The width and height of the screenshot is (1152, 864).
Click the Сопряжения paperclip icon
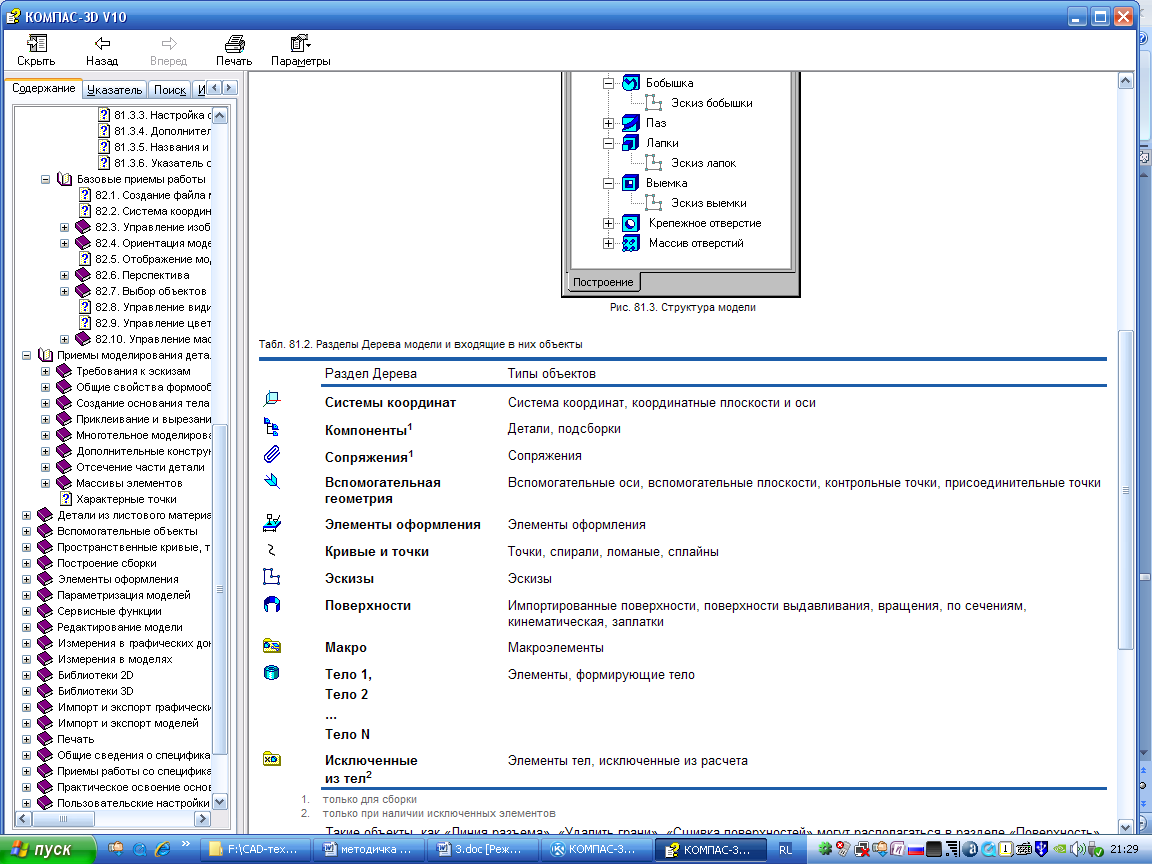pyautogui.click(x=272, y=454)
